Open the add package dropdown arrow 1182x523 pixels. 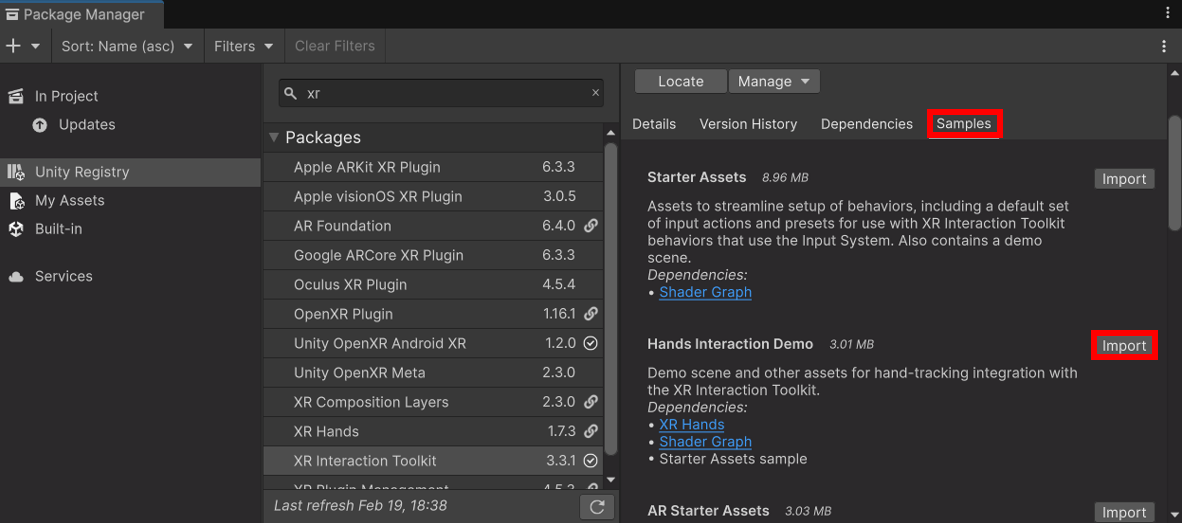35,46
